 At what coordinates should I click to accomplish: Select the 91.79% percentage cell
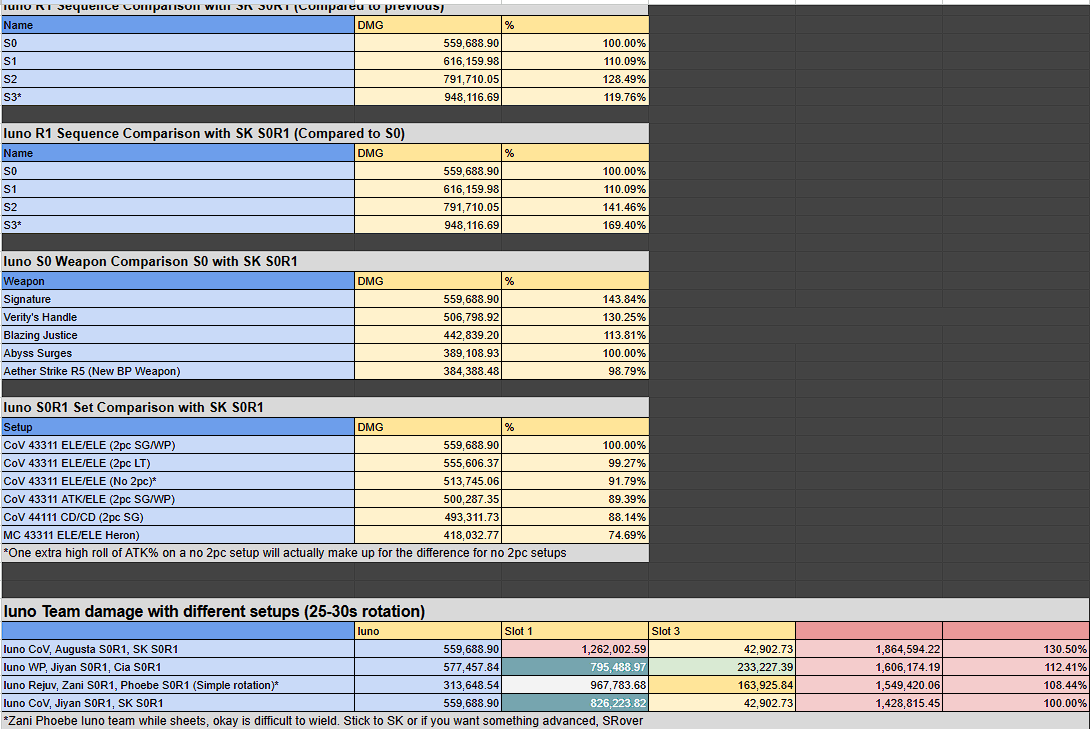pyautogui.click(x=575, y=481)
